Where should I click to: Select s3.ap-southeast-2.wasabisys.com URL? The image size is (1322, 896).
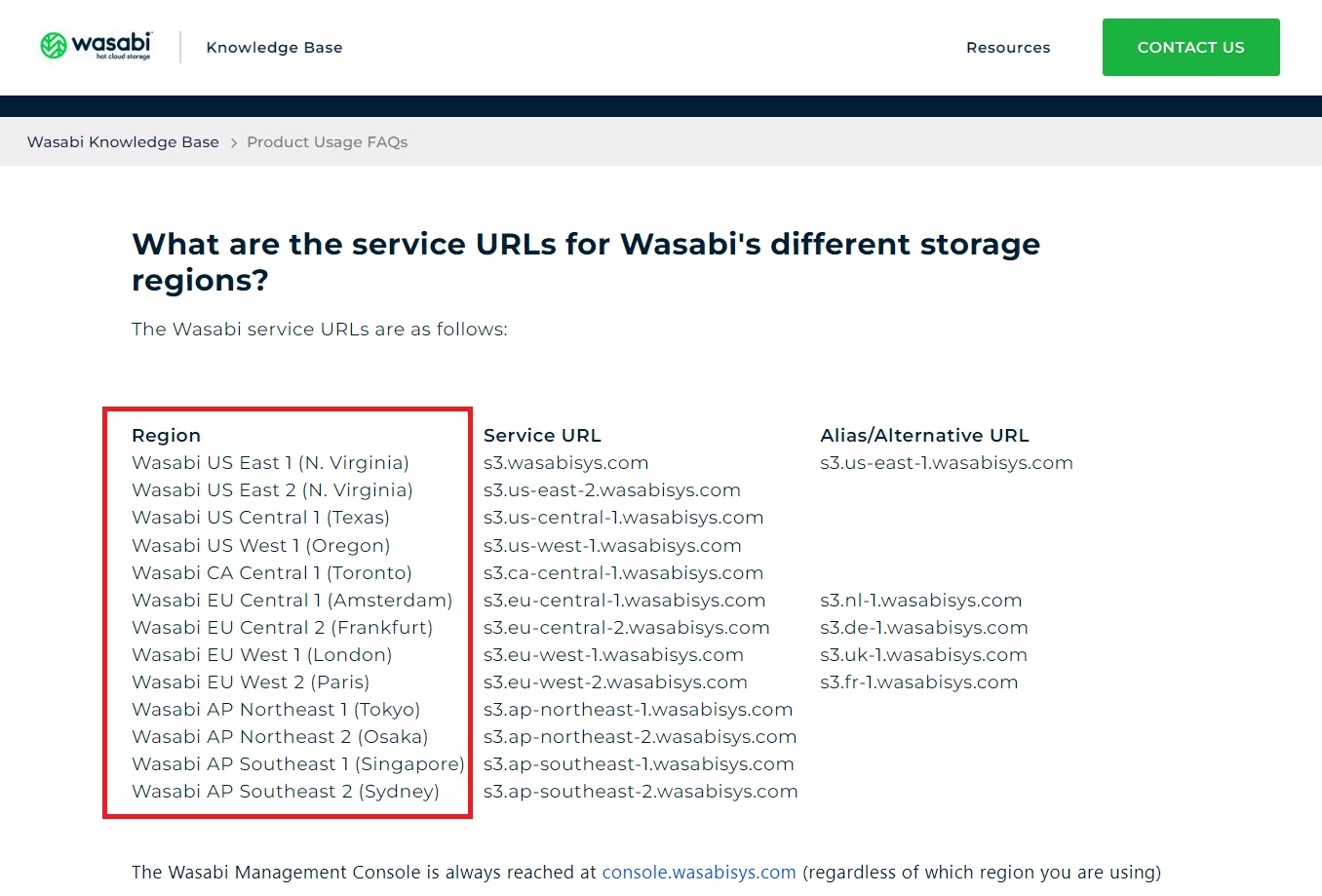click(x=641, y=792)
